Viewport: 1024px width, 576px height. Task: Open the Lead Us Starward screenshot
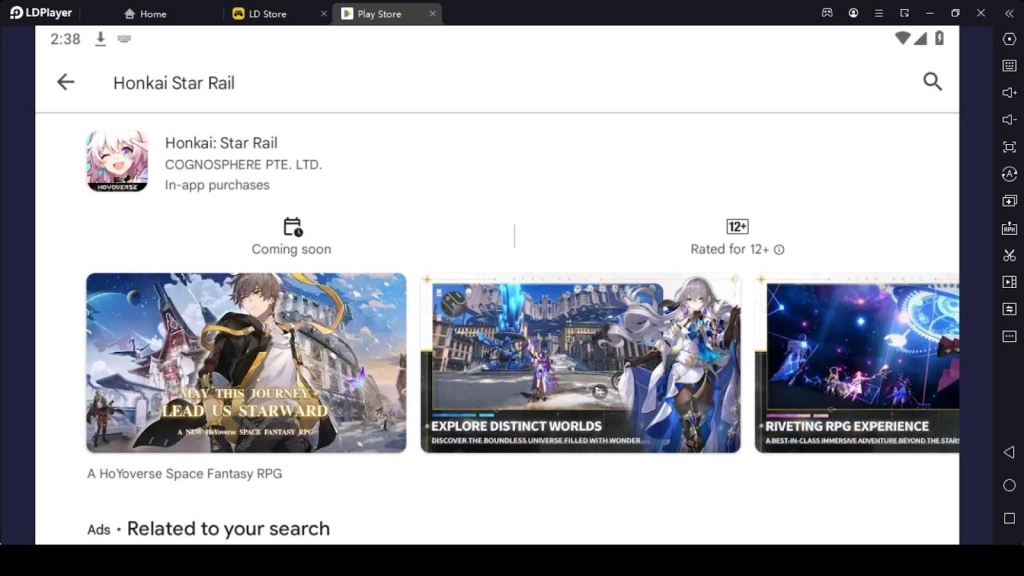[x=246, y=362]
